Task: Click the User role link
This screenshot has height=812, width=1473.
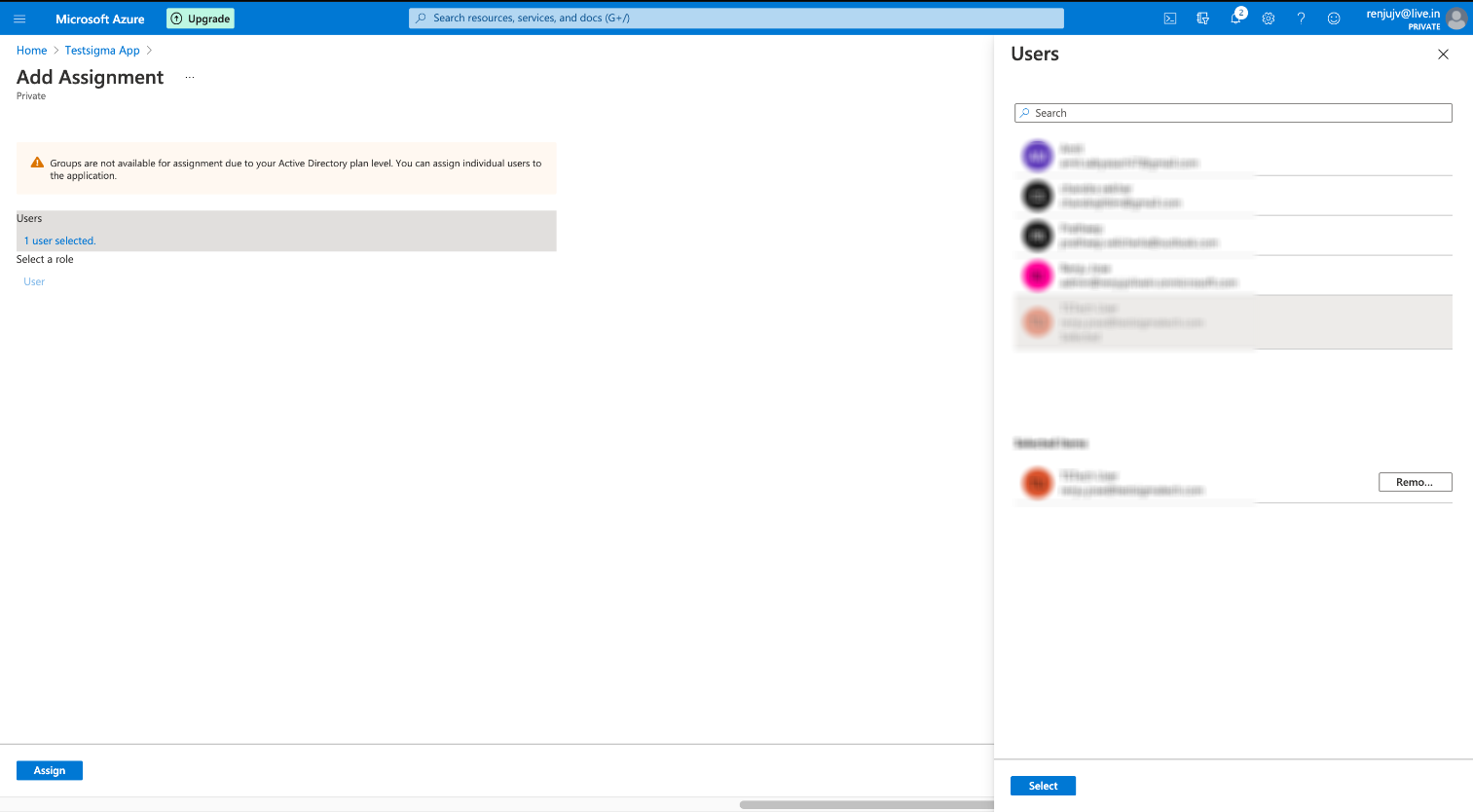Action: [34, 281]
